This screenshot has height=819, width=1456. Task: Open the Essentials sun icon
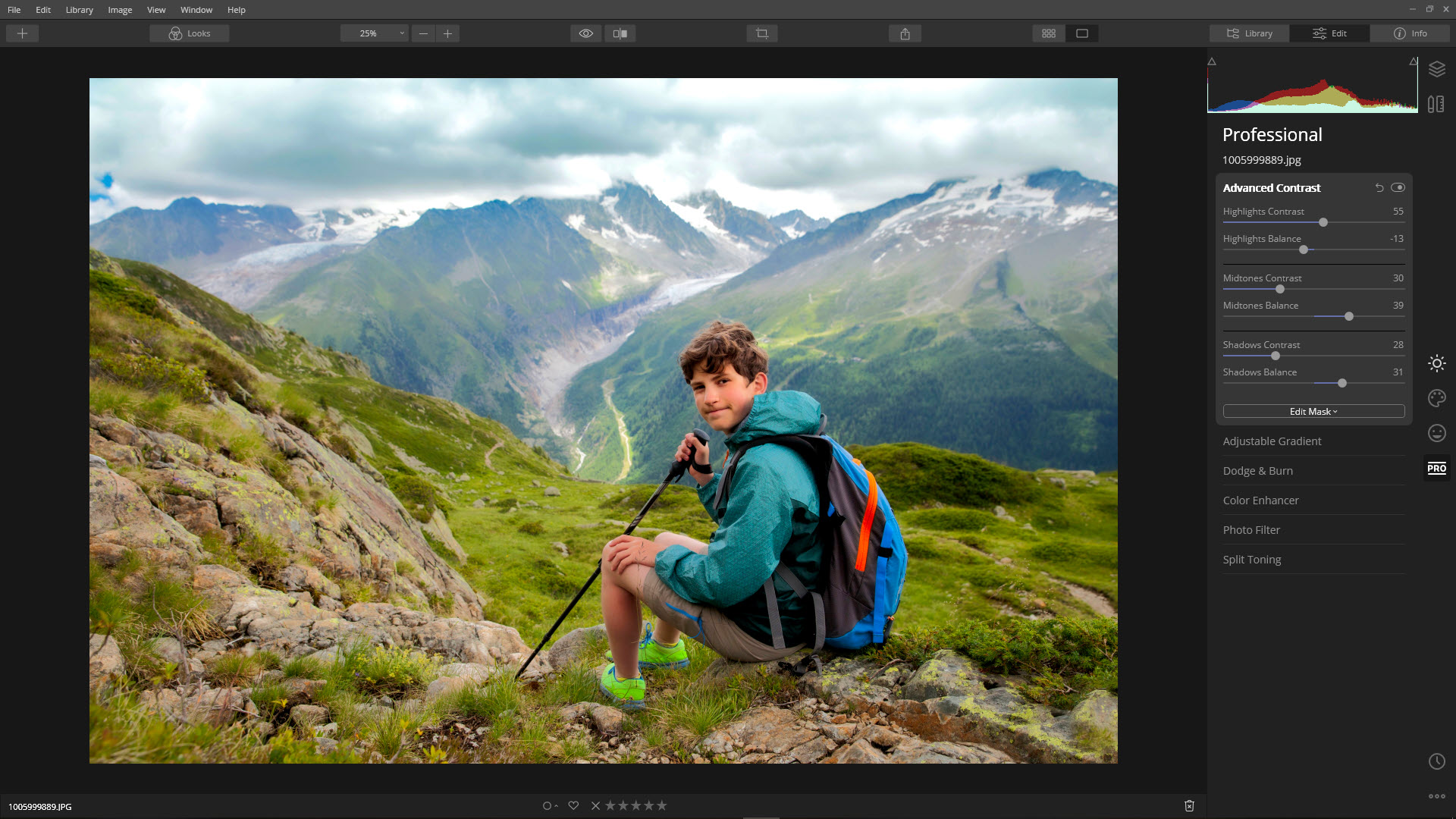[x=1437, y=363]
